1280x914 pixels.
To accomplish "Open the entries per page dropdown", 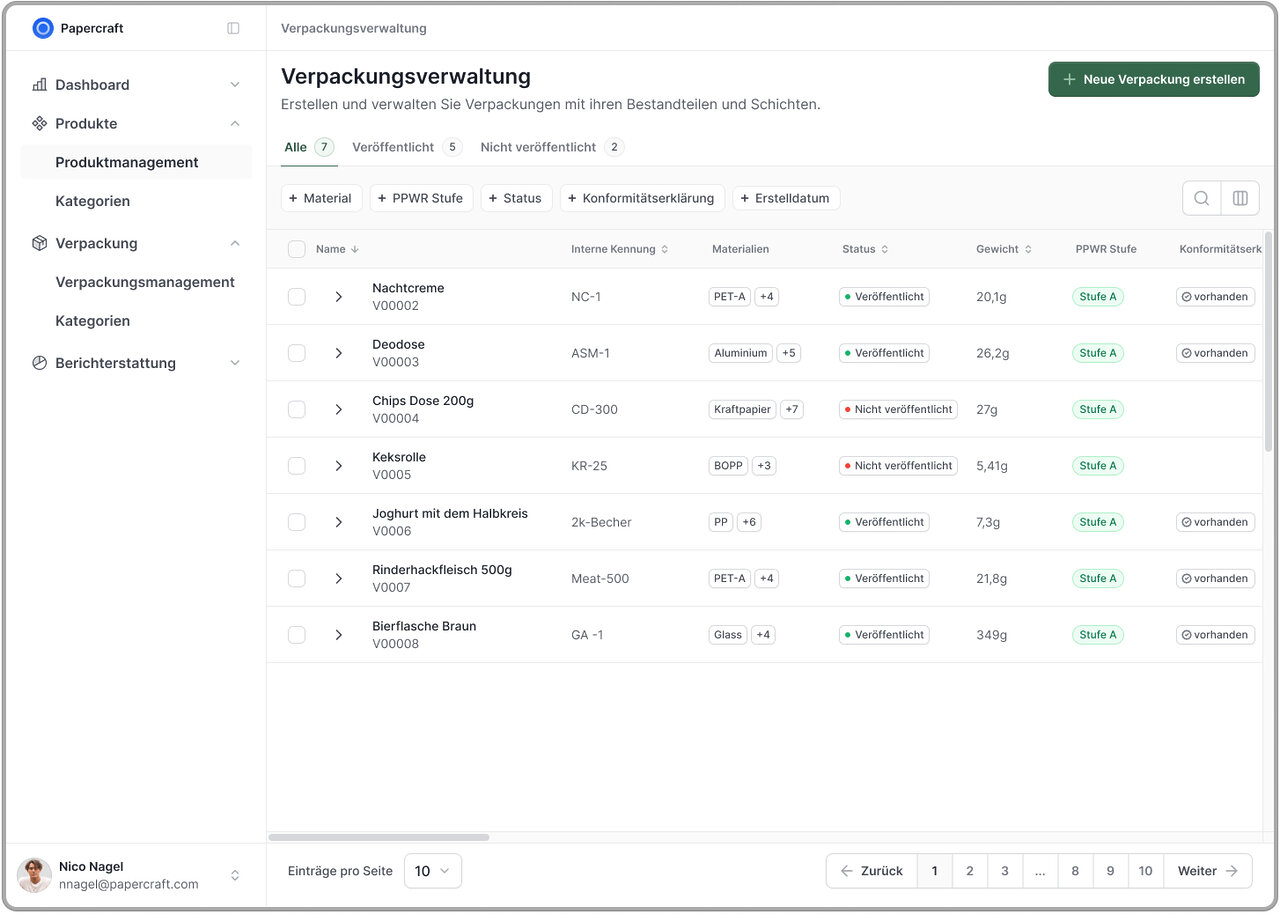I will [x=432, y=871].
